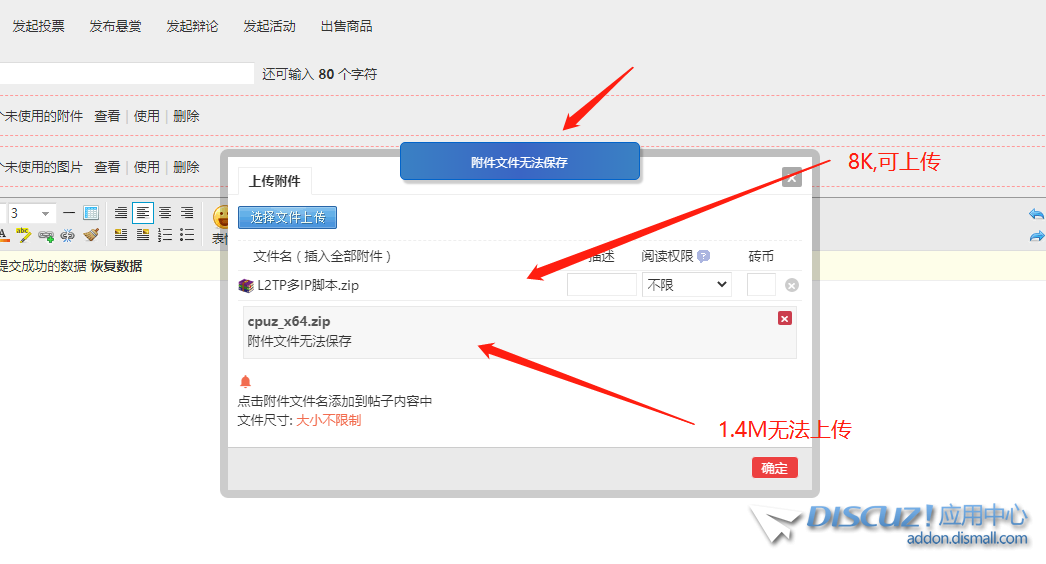Click the unlink icon in editor toolbar
The image size is (1046, 564).
point(67,235)
